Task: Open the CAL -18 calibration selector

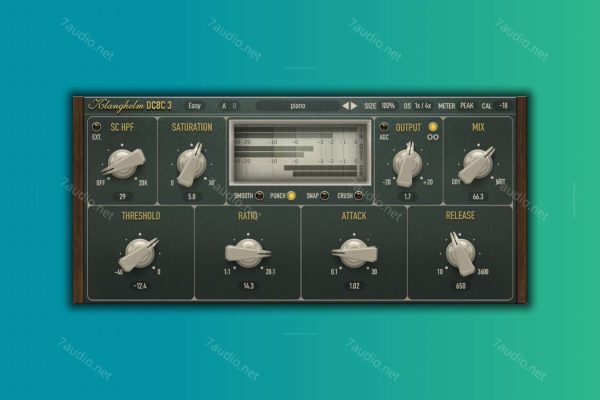Action: pos(504,106)
